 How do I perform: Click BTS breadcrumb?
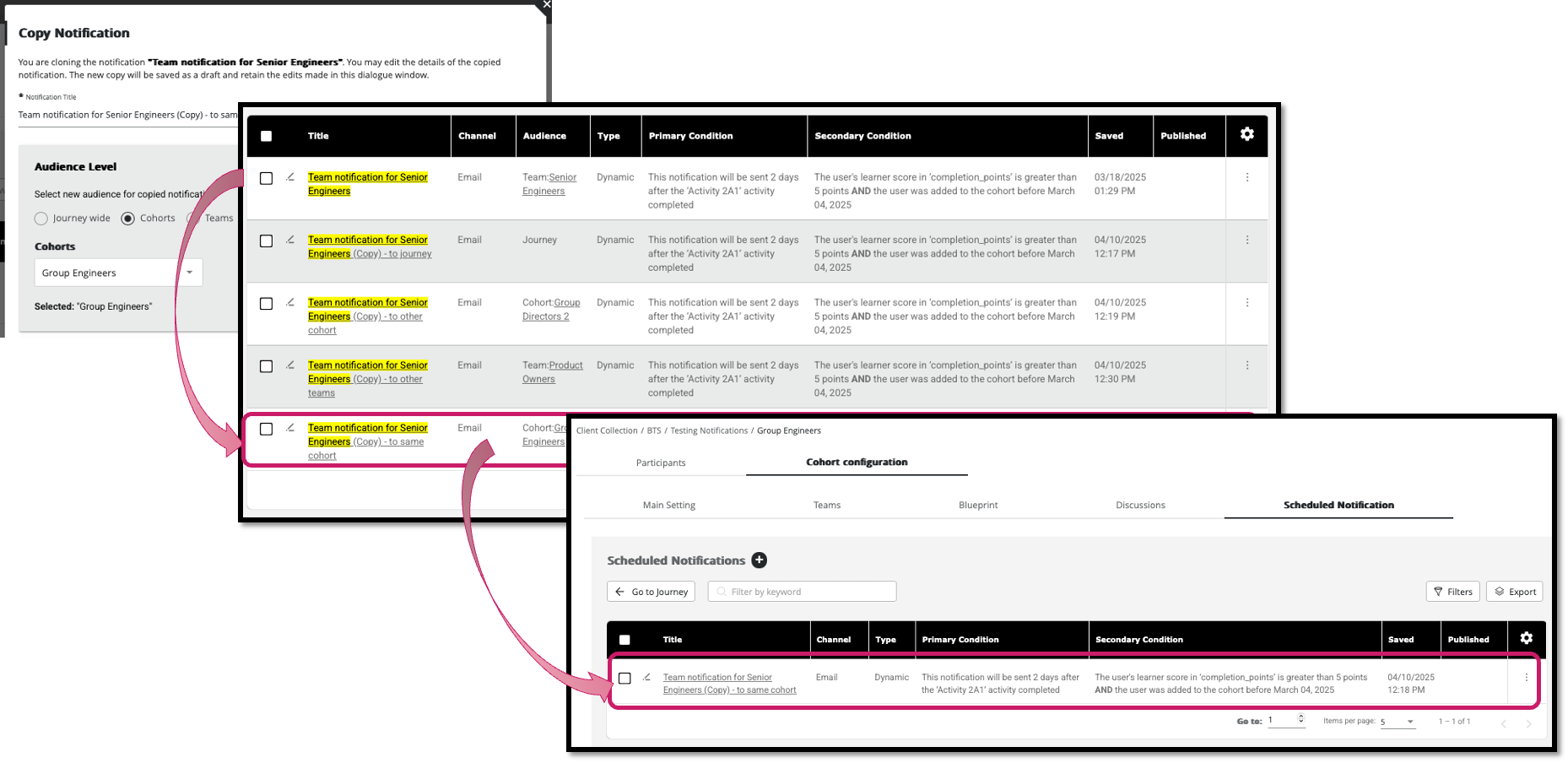coord(654,430)
